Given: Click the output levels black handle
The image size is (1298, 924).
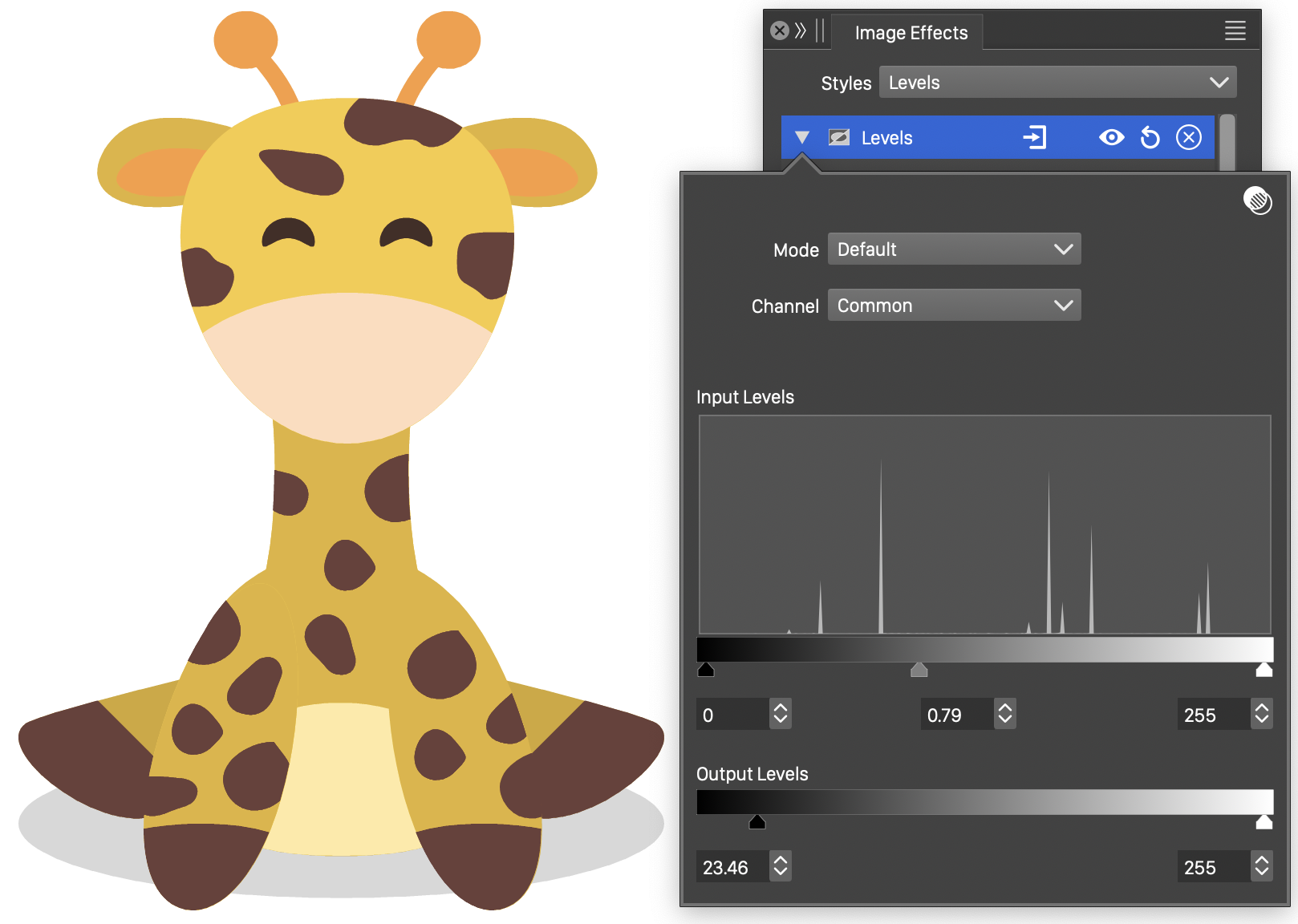Looking at the screenshot, I should point(756,822).
